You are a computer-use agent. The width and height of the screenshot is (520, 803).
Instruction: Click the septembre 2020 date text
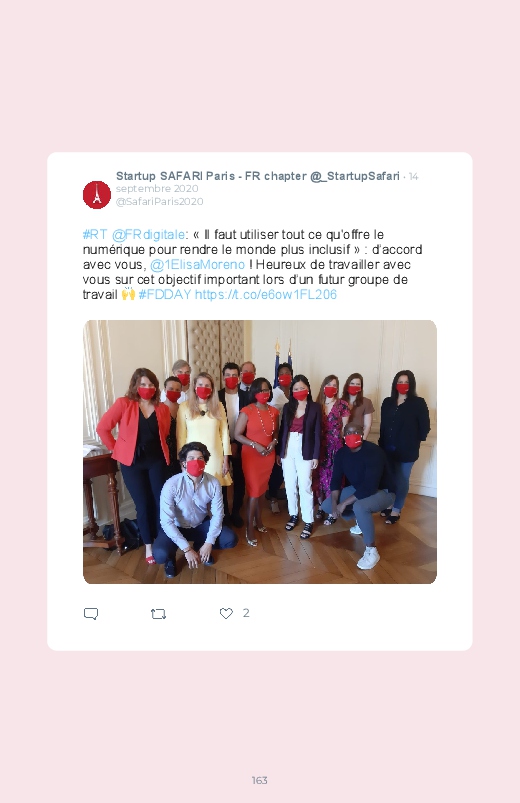click(x=157, y=188)
